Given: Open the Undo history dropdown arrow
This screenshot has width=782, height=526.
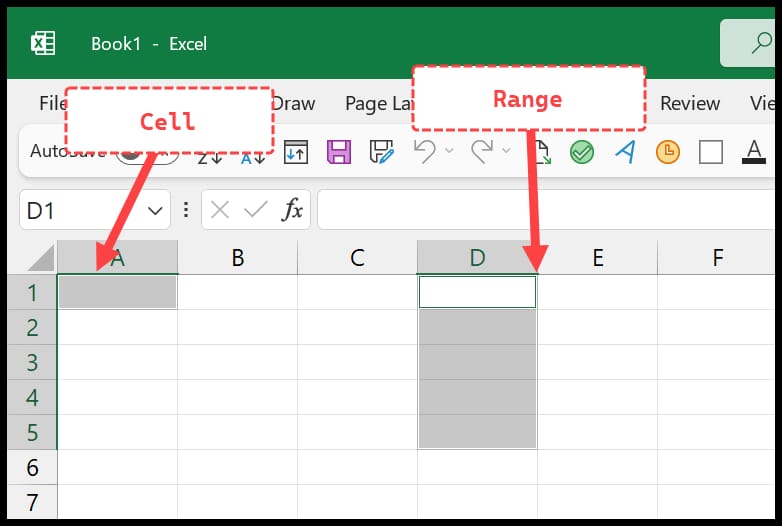Looking at the screenshot, I should coord(449,152).
